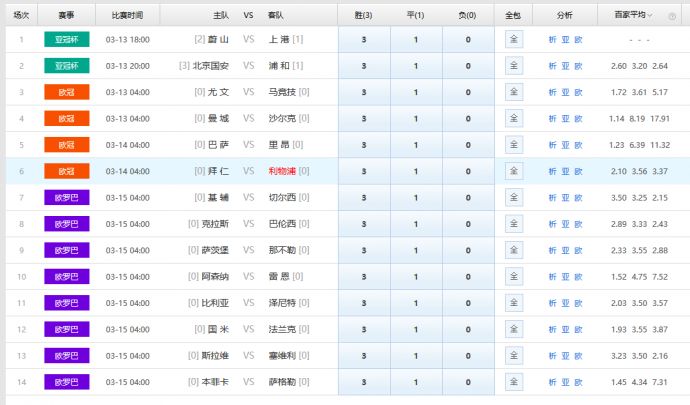690x405 pixels.
Task: Pick 平 1 for match 4 沙尔克
Action: pos(416,119)
